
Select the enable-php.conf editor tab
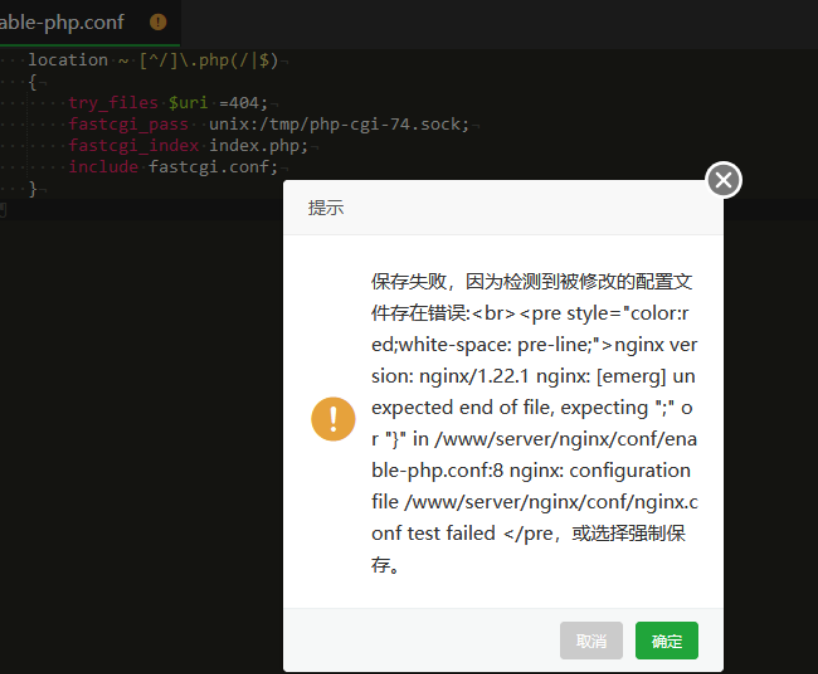coord(90,22)
